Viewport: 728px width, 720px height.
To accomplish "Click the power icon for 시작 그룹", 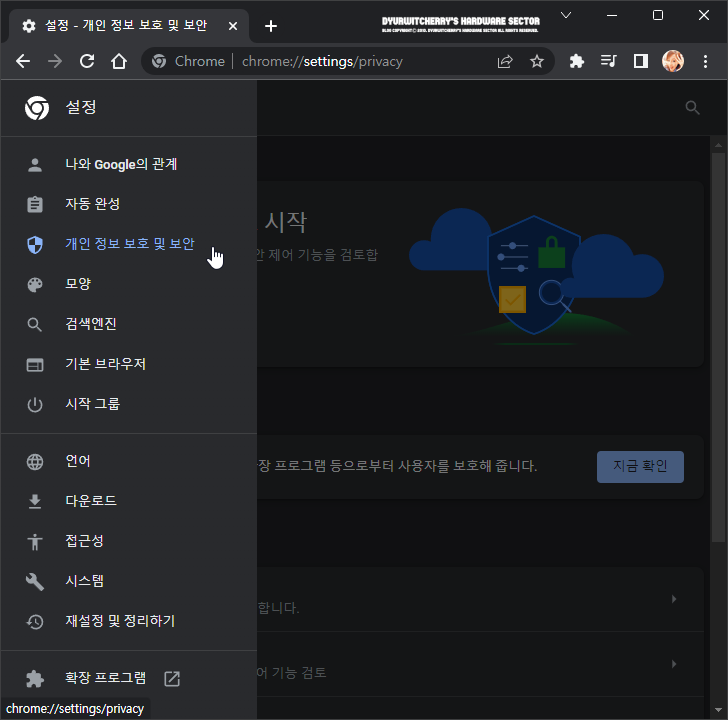I will point(35,405).
